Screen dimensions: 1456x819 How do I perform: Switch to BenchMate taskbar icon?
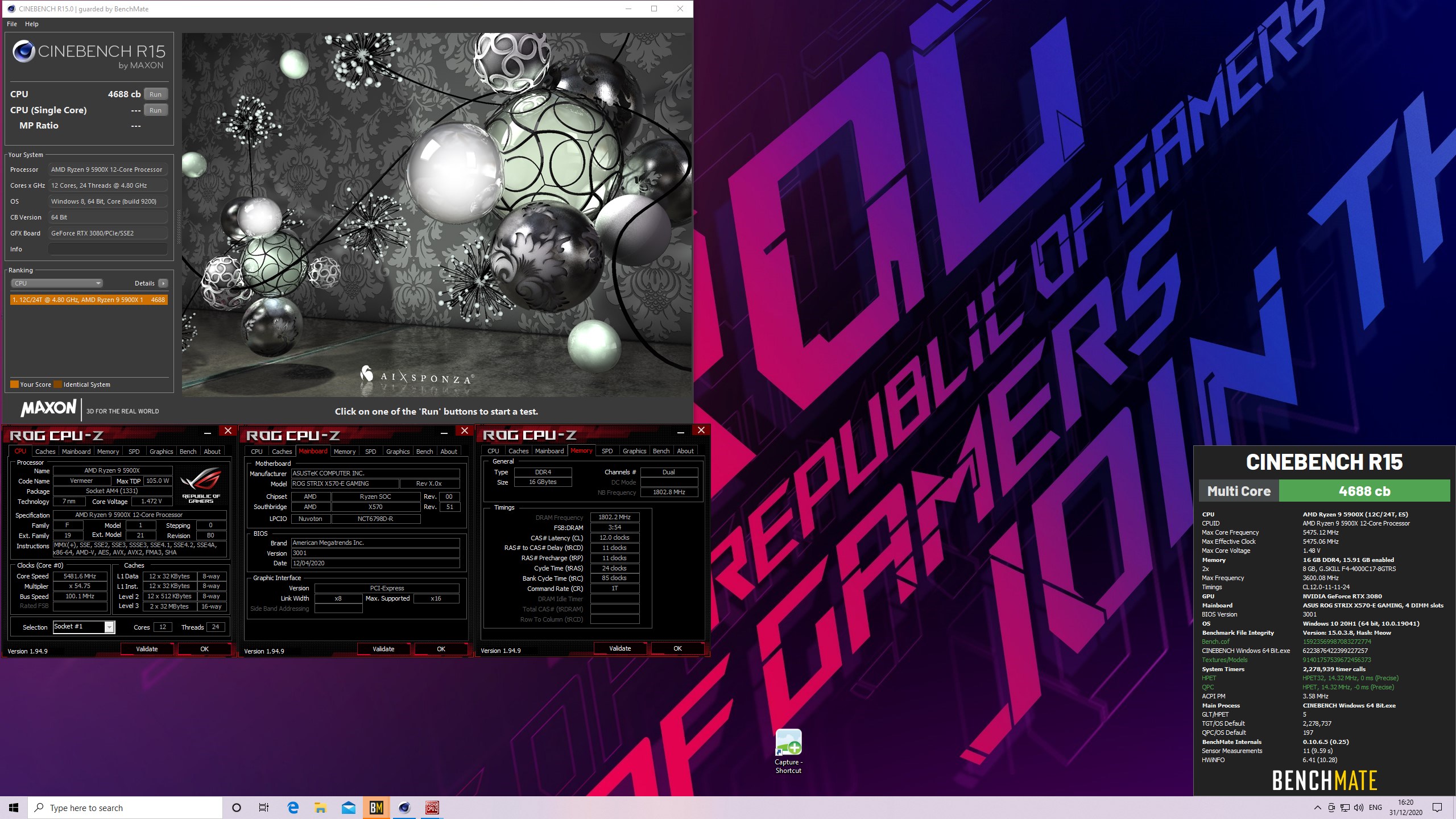pyautogui.click(x=377, y=808)
